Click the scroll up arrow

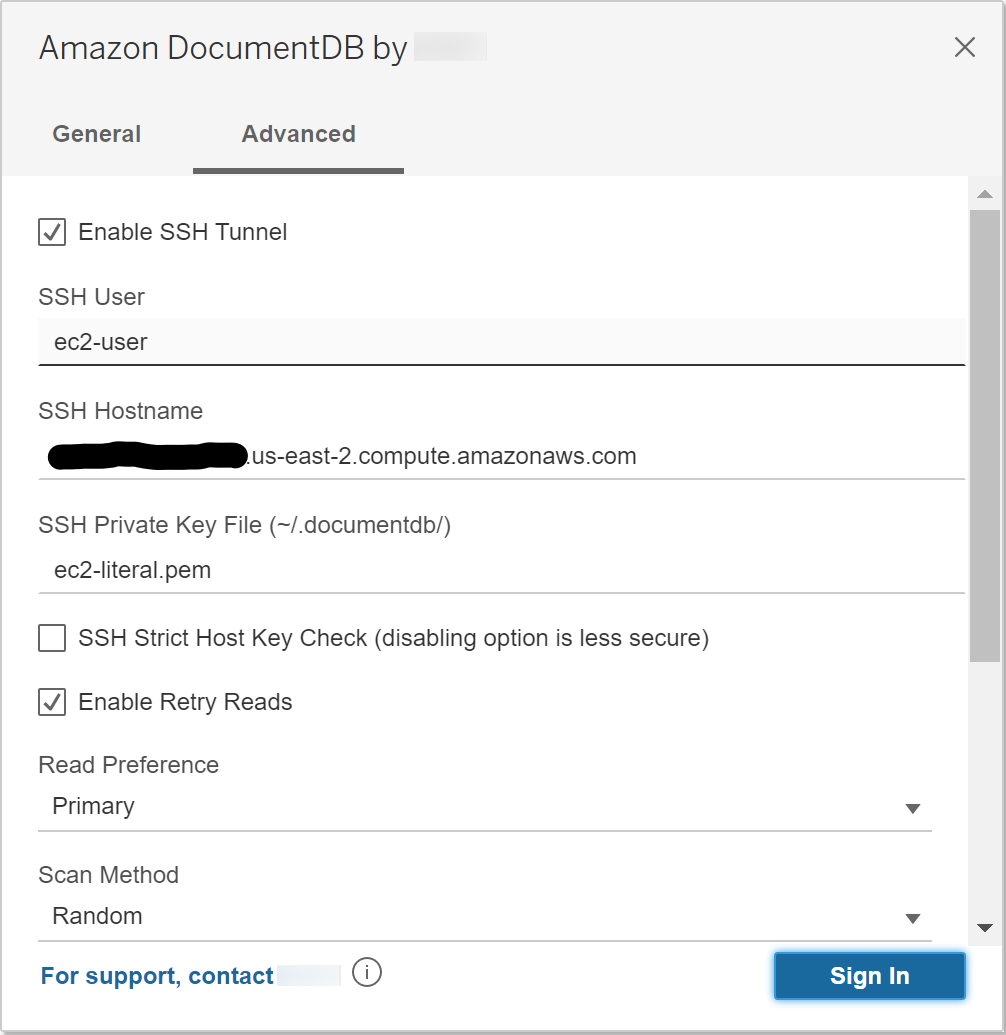(x=984, y=194)
